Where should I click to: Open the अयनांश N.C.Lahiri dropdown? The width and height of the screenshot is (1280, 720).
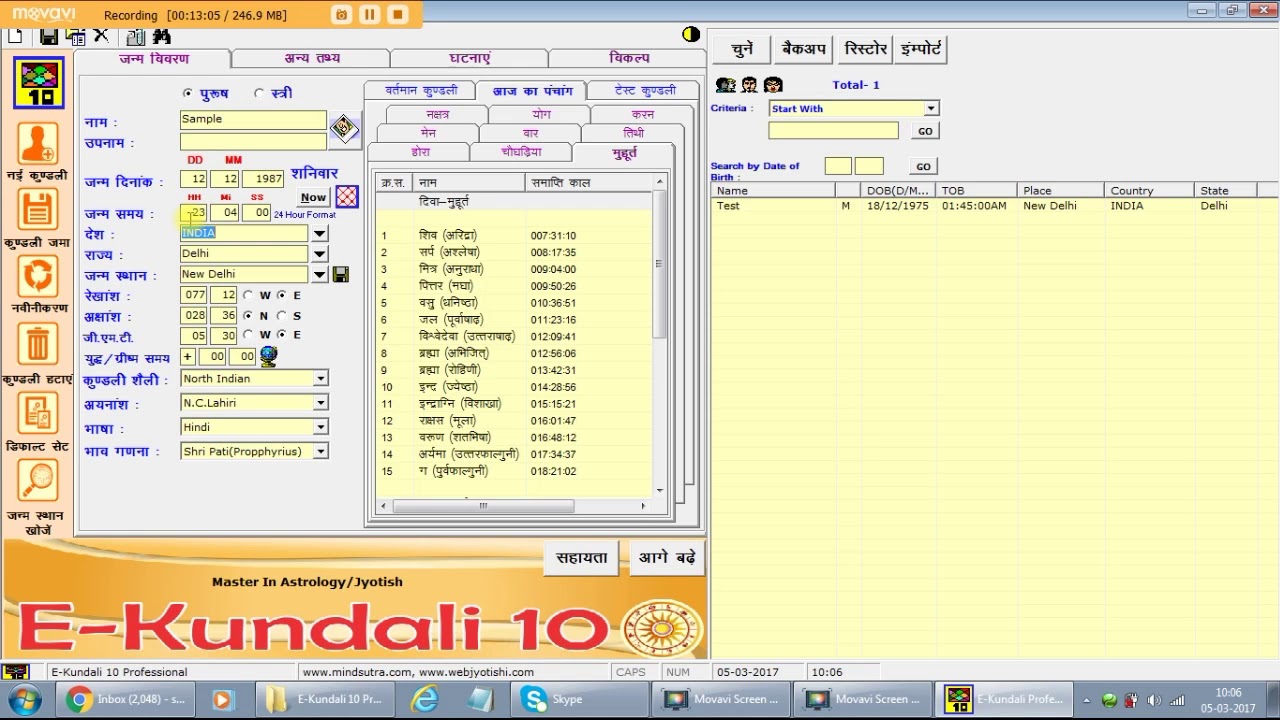[320, 403]
